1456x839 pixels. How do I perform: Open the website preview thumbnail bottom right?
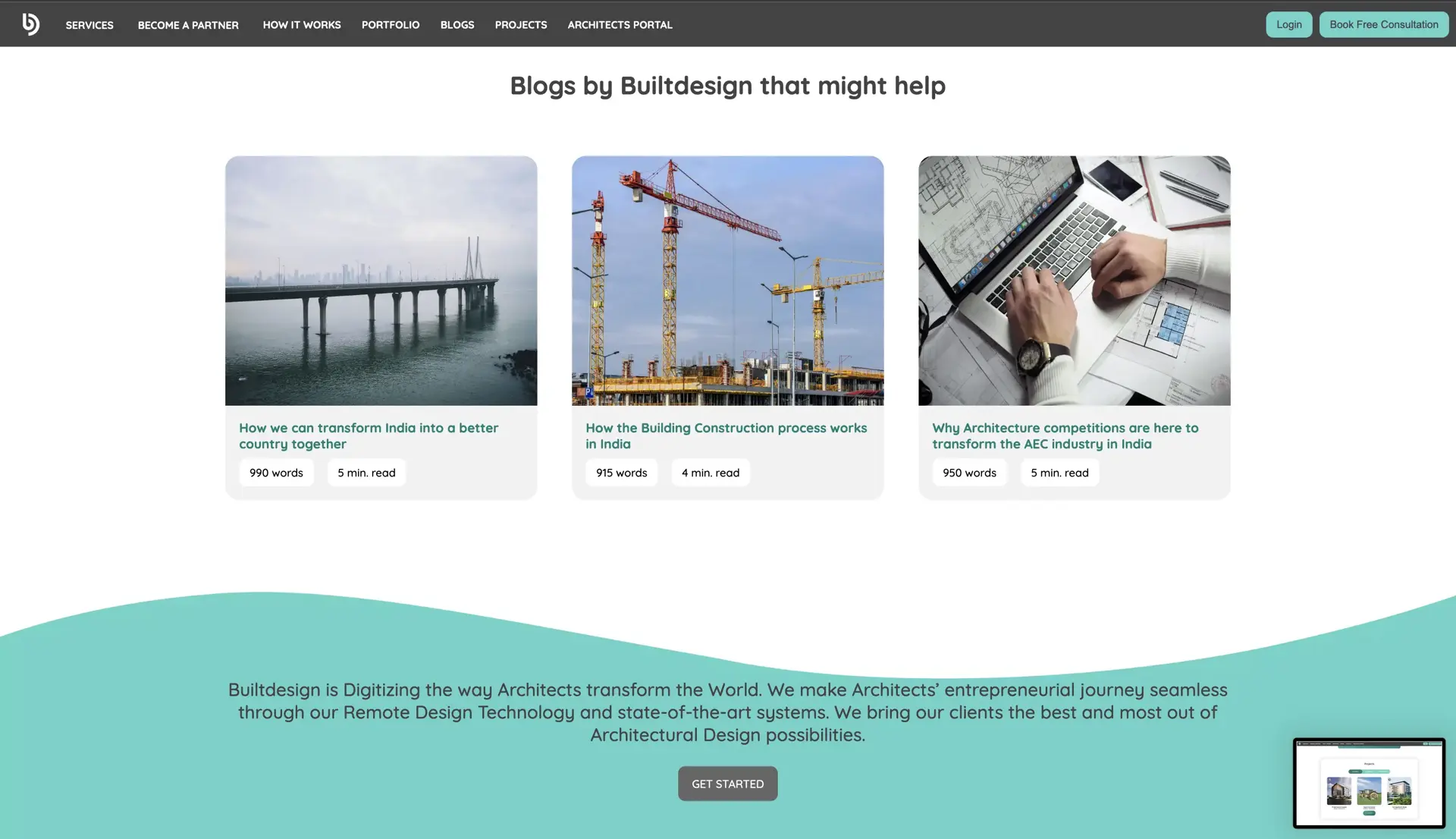pyautogui.click(x=1369, y=783)
